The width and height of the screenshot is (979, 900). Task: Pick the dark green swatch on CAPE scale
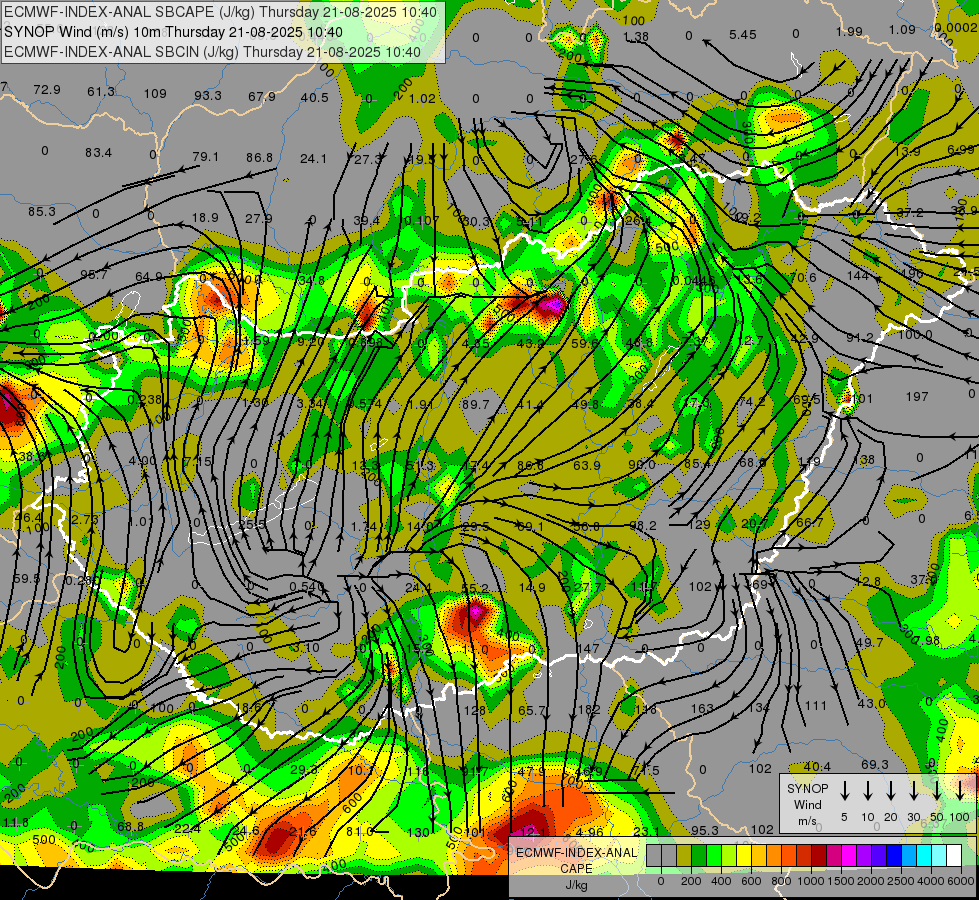point(699,856)
